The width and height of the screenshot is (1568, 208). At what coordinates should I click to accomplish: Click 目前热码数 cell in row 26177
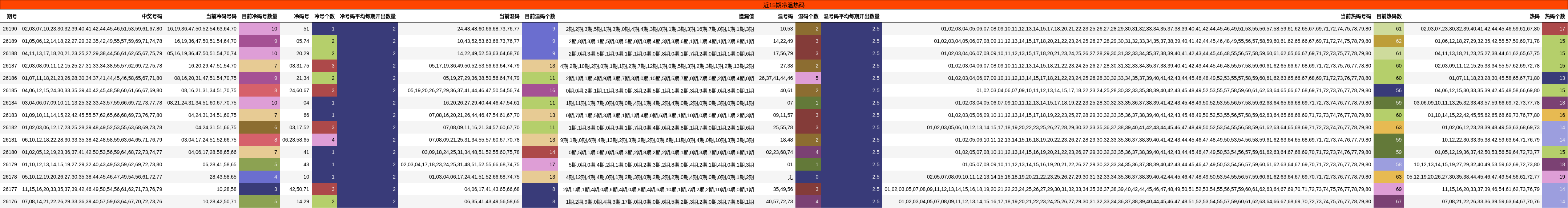point(1389,189)
